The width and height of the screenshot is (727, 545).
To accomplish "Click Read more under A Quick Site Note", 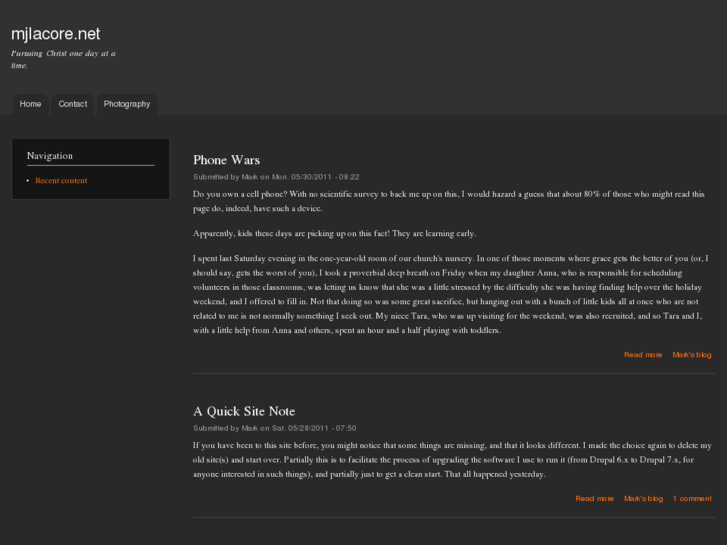I will tap(594, 498).
